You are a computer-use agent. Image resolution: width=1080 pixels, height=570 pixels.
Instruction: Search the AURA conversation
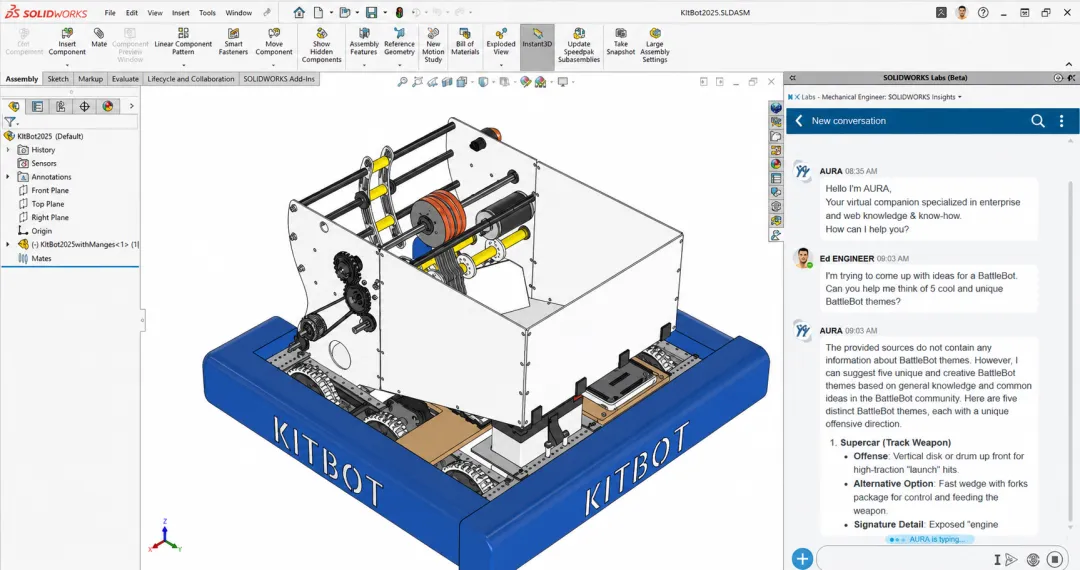click(x=1037, y=121)
